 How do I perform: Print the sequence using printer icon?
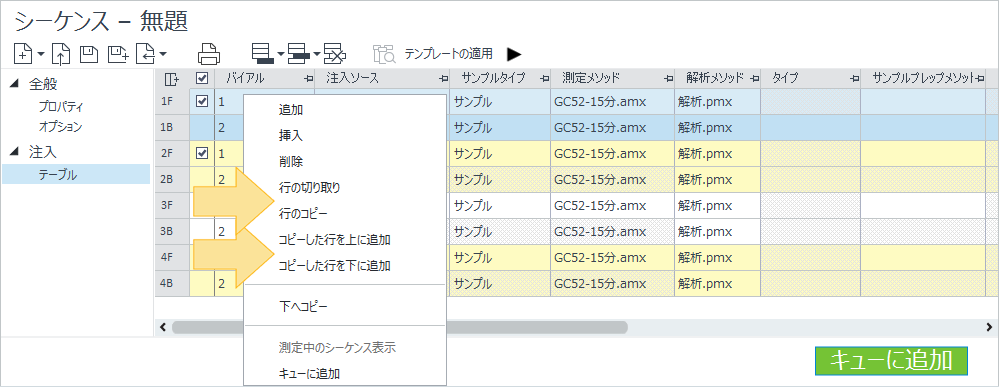(209, 54)
